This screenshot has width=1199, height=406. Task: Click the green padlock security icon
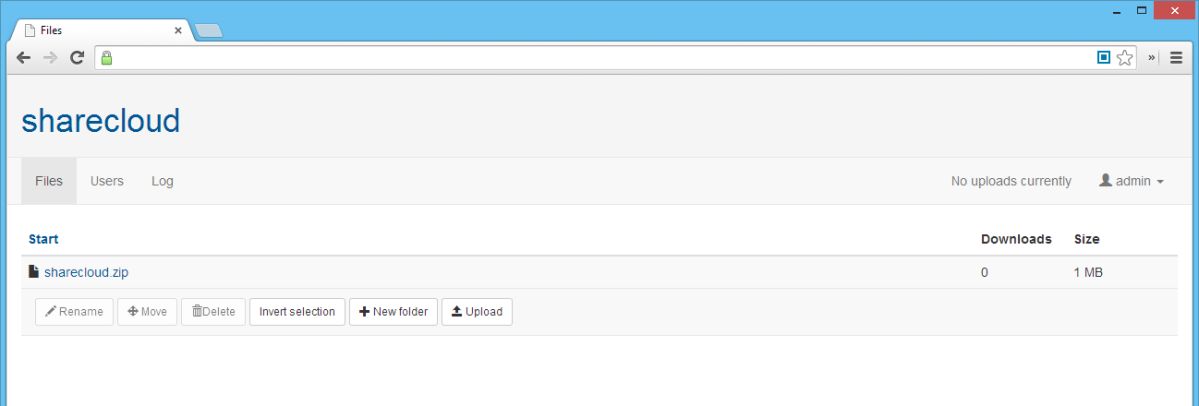(106, 58)
